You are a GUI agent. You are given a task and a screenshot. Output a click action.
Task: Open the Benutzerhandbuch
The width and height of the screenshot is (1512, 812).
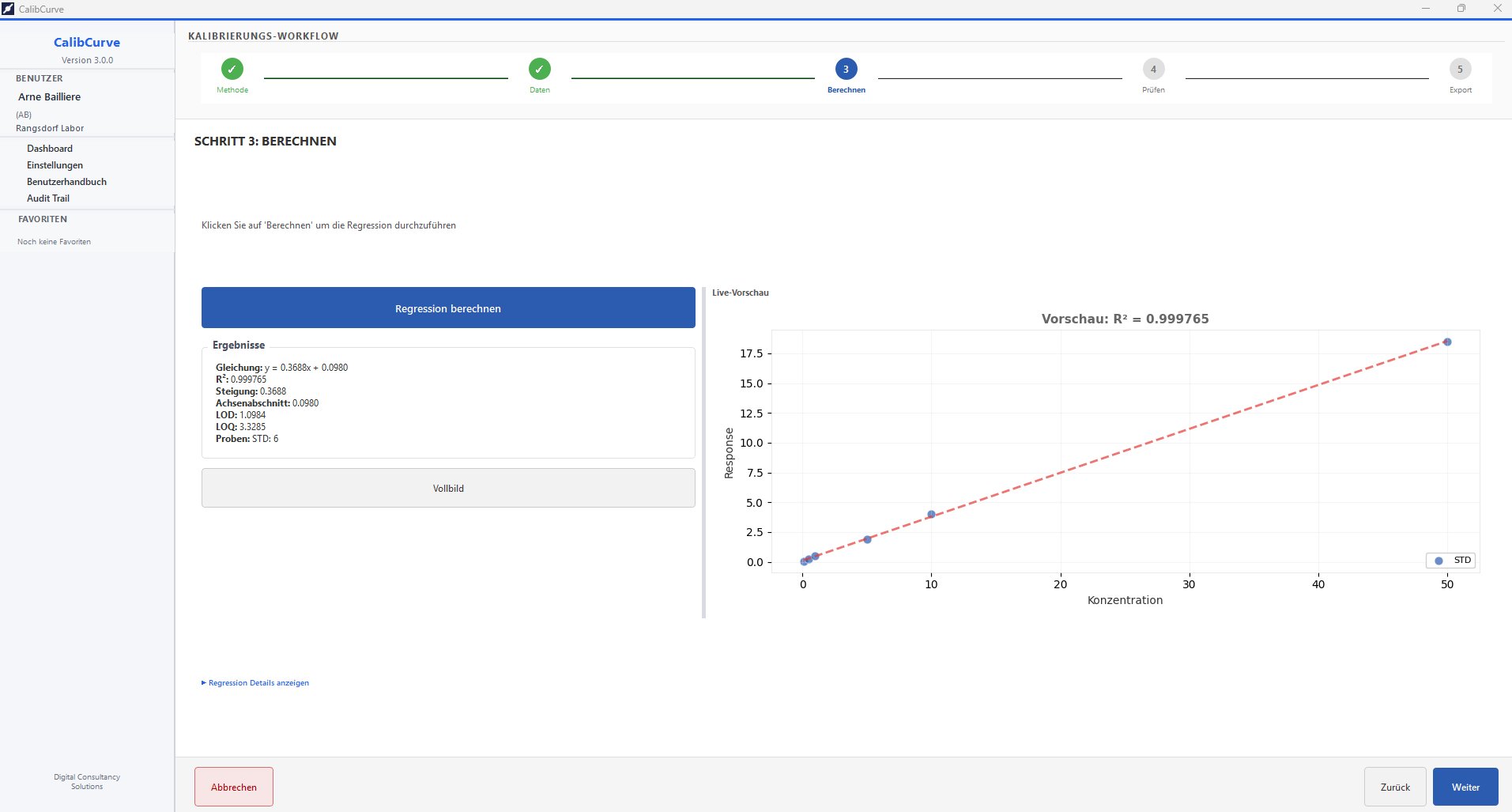(66, 182)
